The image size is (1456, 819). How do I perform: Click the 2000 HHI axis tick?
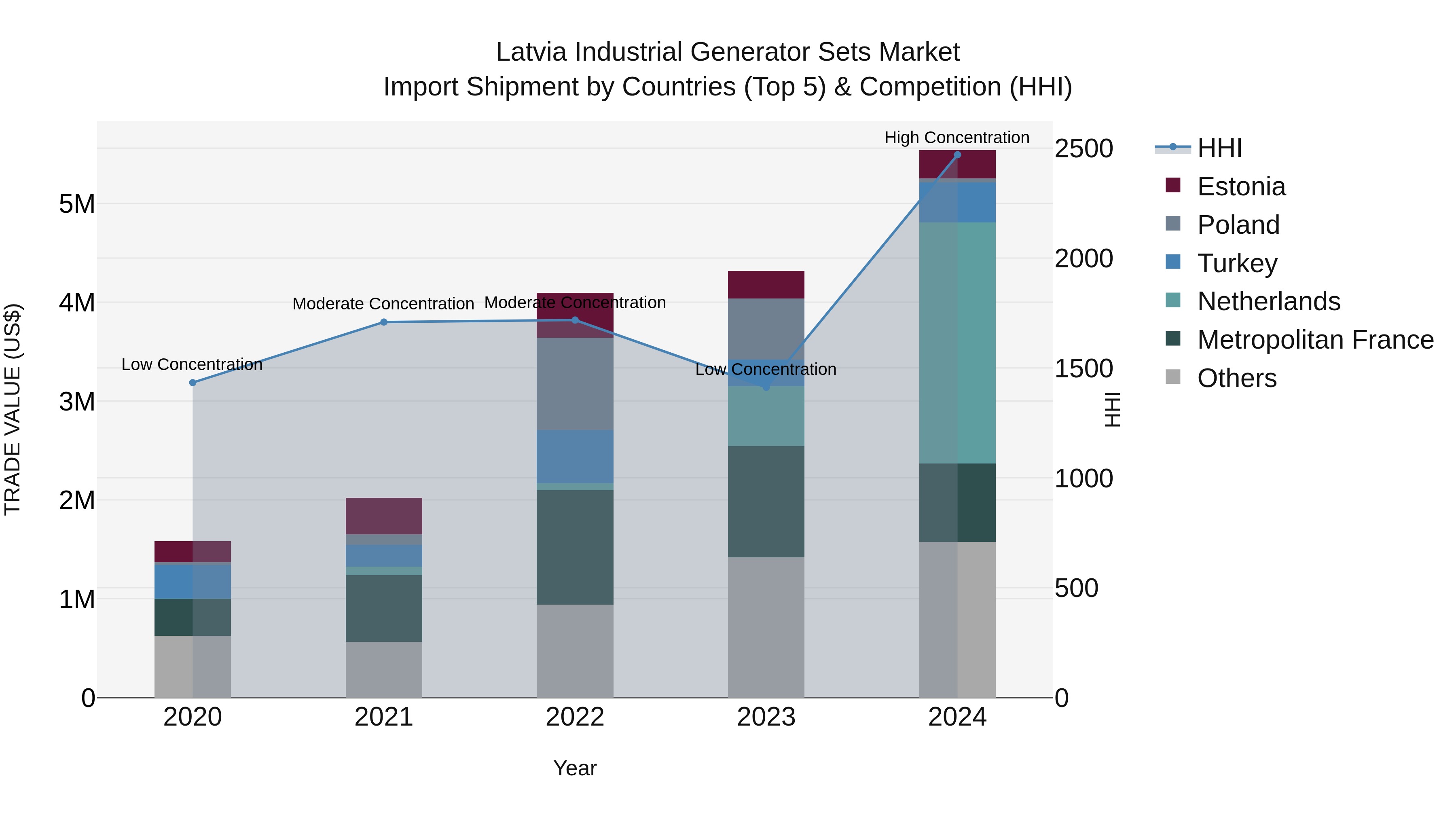tap(1084, 258)
